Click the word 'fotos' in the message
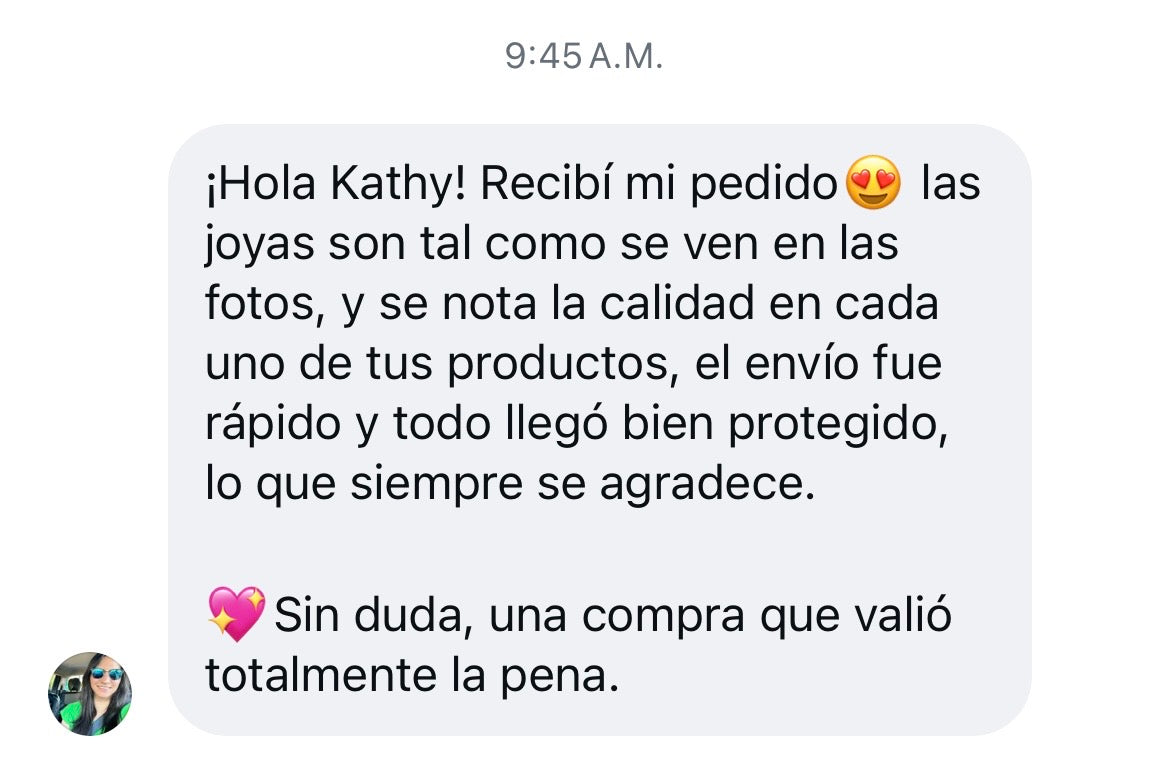 tap(265, 304)
